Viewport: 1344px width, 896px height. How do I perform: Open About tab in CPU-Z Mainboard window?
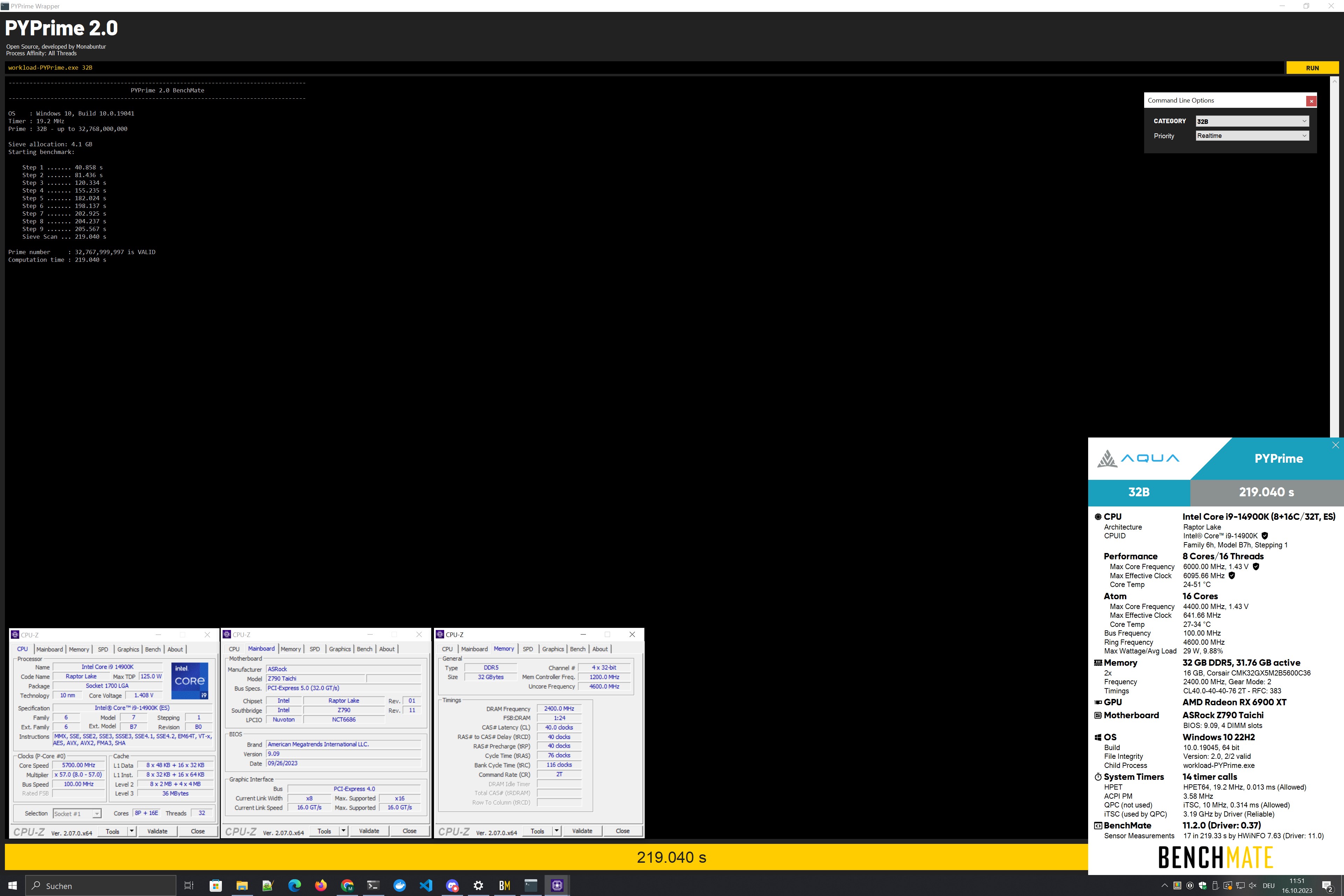click(387, 649)
